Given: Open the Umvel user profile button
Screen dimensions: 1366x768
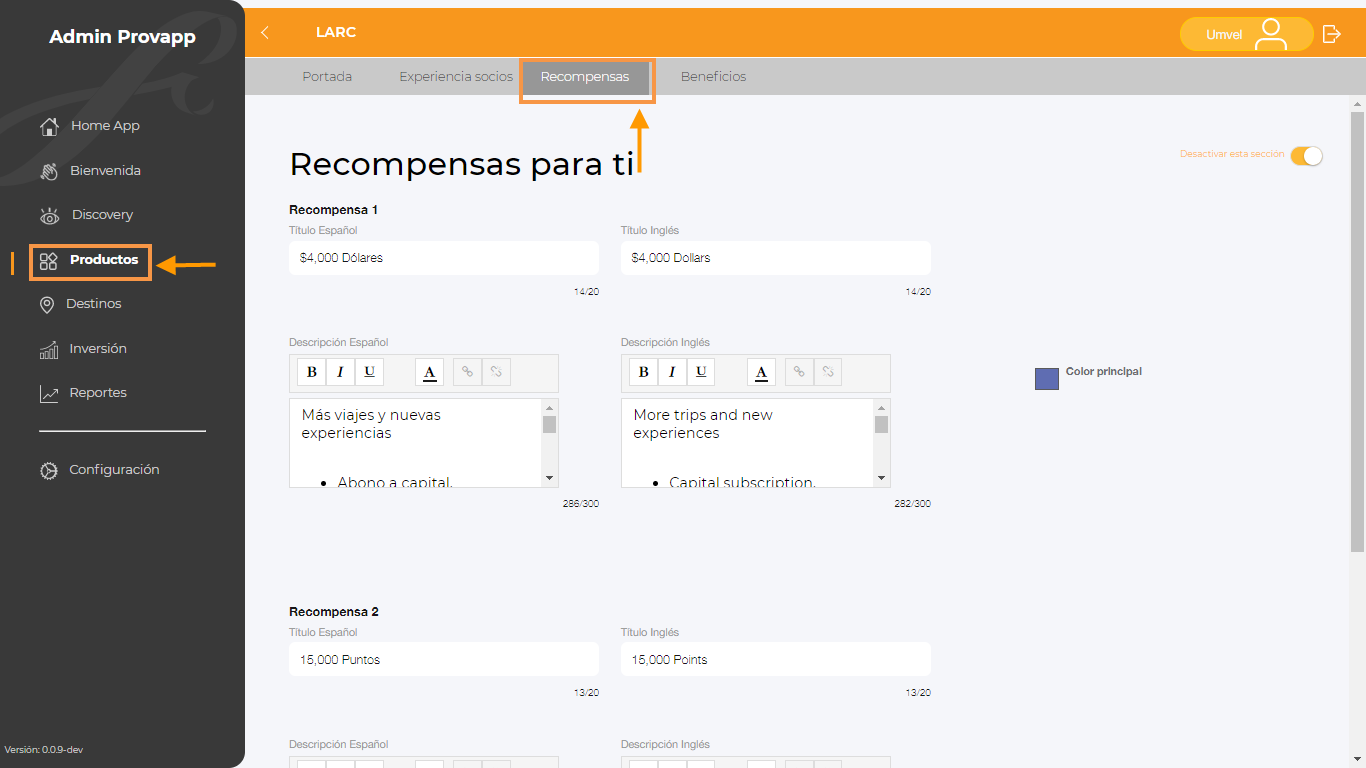Looking at the screenshot, I should [1246, 34].
